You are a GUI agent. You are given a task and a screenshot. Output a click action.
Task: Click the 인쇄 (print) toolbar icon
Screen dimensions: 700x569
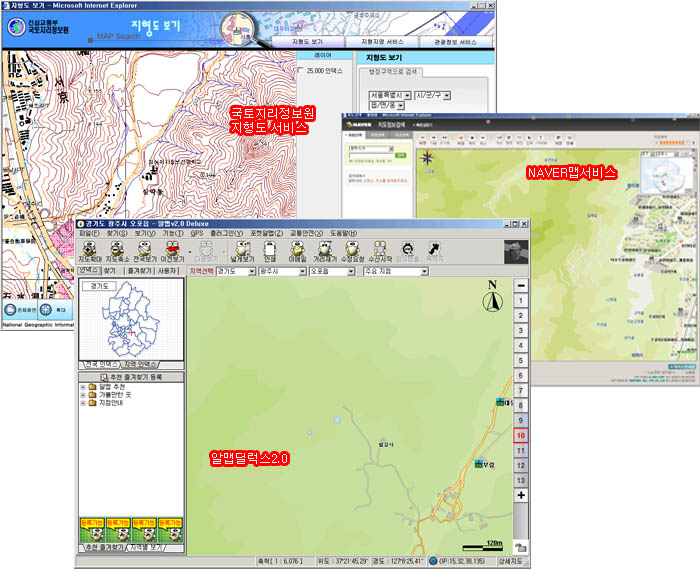[x=269, y=250]
